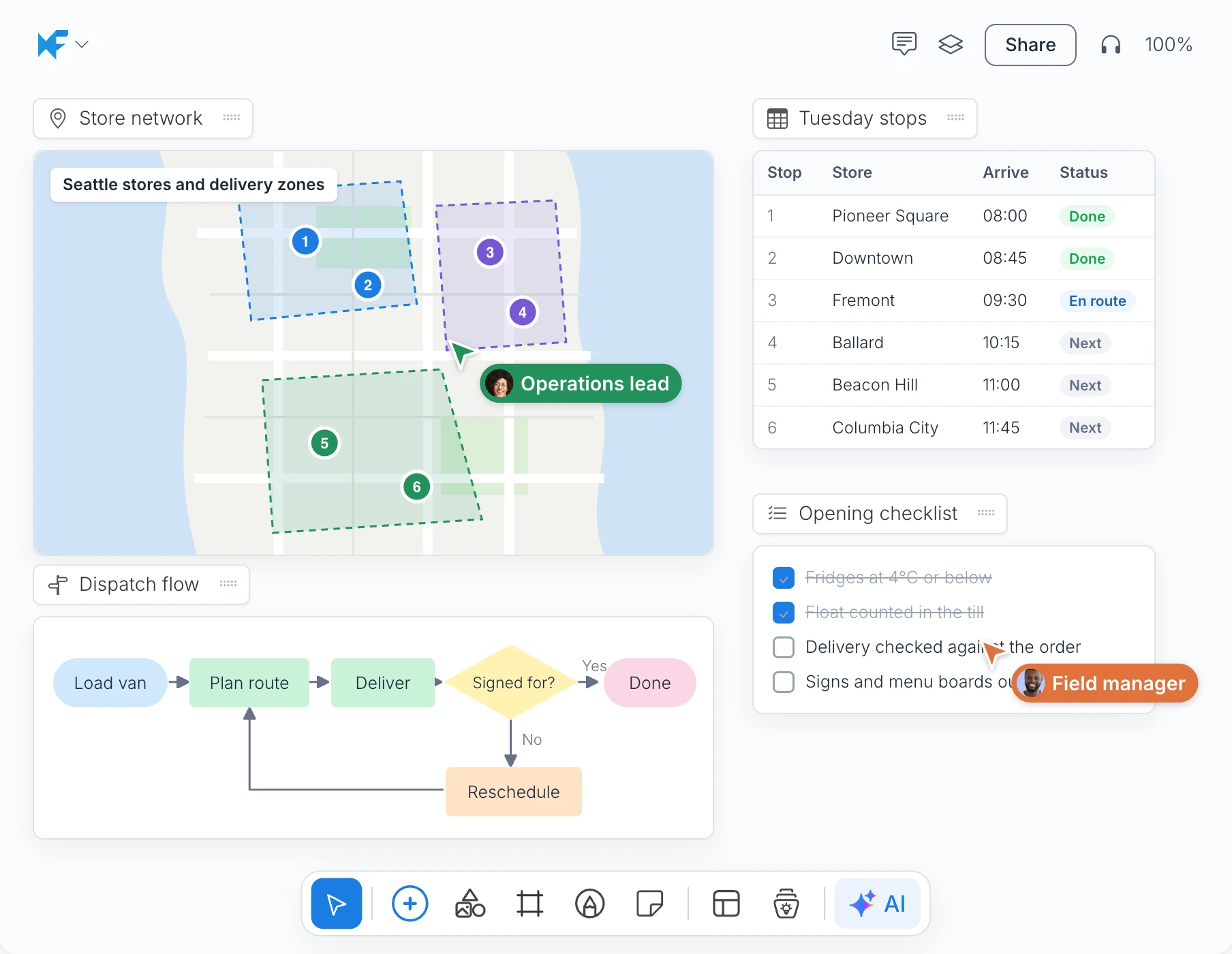Check Delivery checked against the order
Screen dimensions: 1232x954
point(784,647)
